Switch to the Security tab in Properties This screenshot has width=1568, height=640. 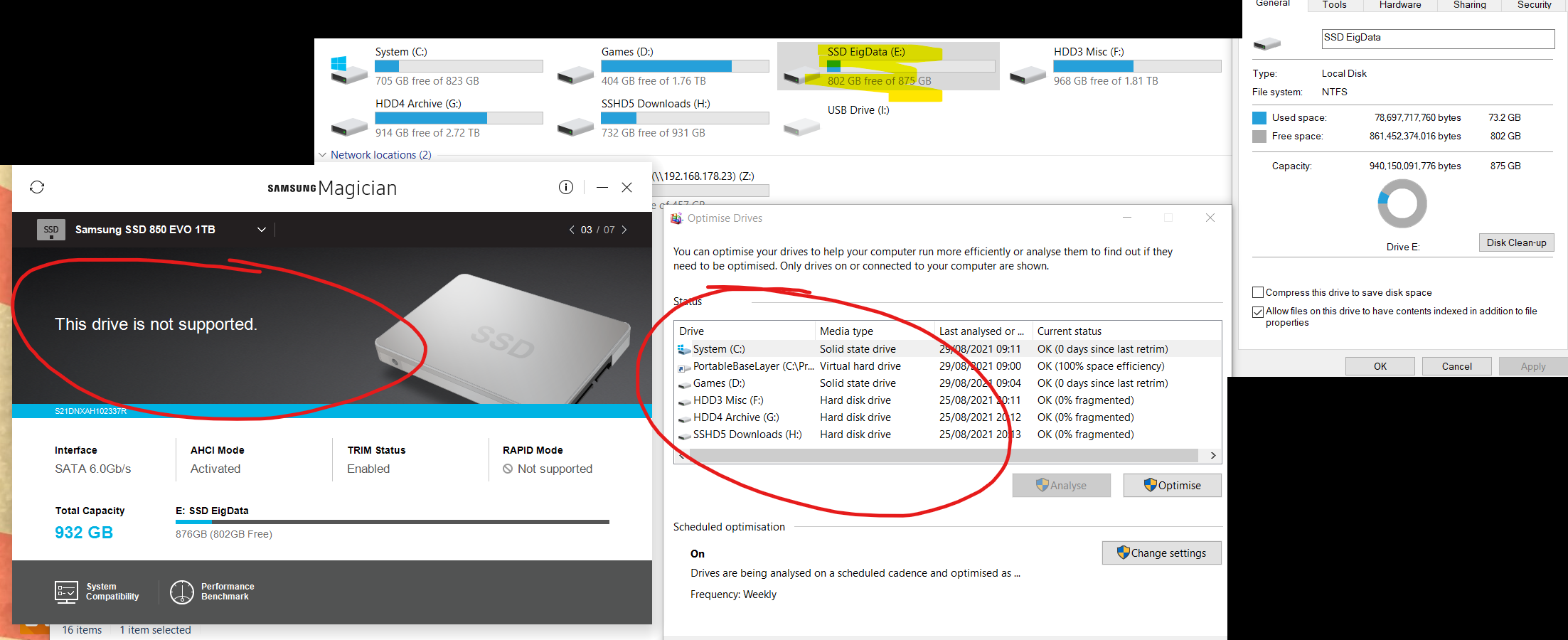(x=1535, y=5)
